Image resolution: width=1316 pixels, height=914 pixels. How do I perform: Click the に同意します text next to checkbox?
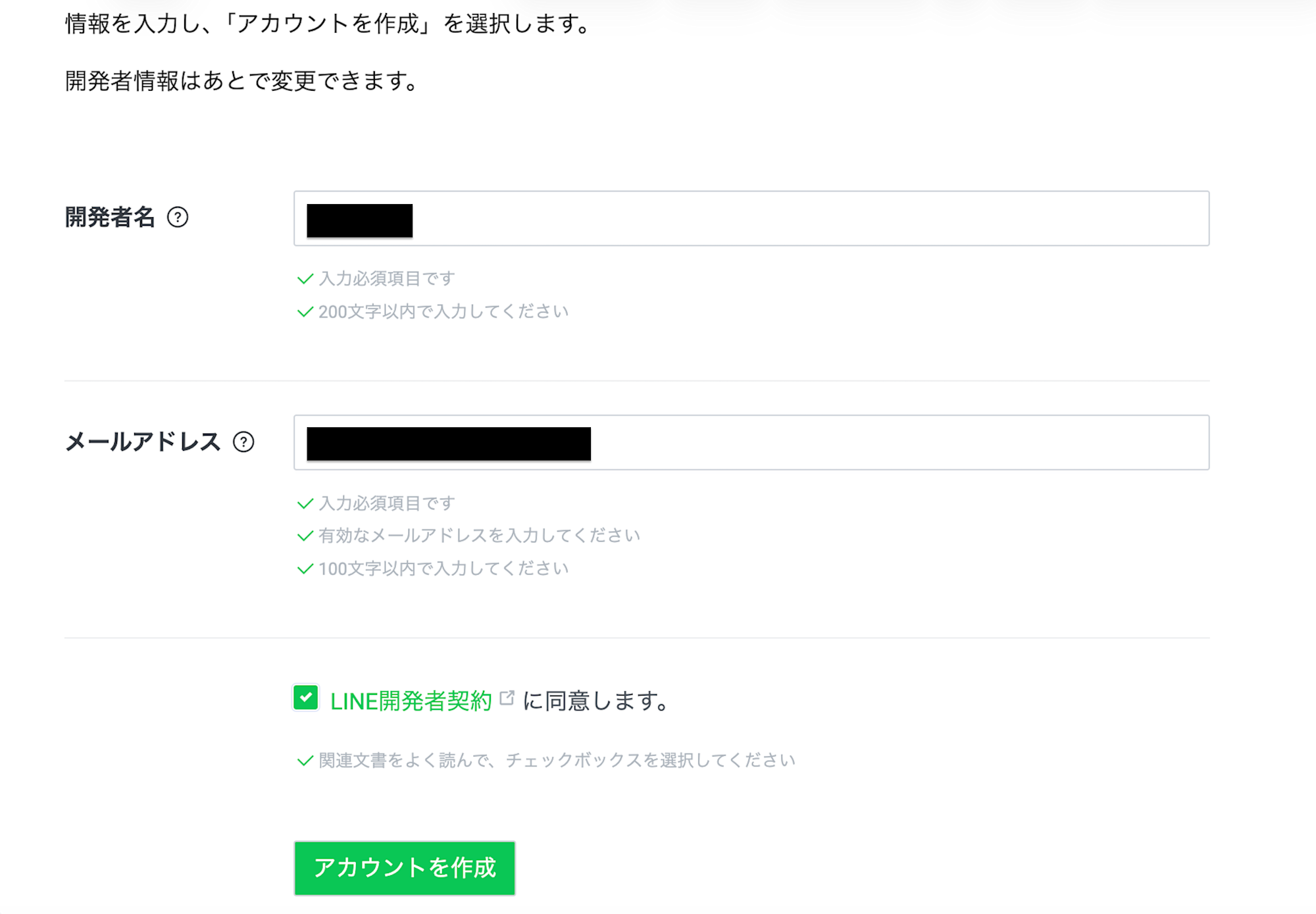[x=593, y=699]
